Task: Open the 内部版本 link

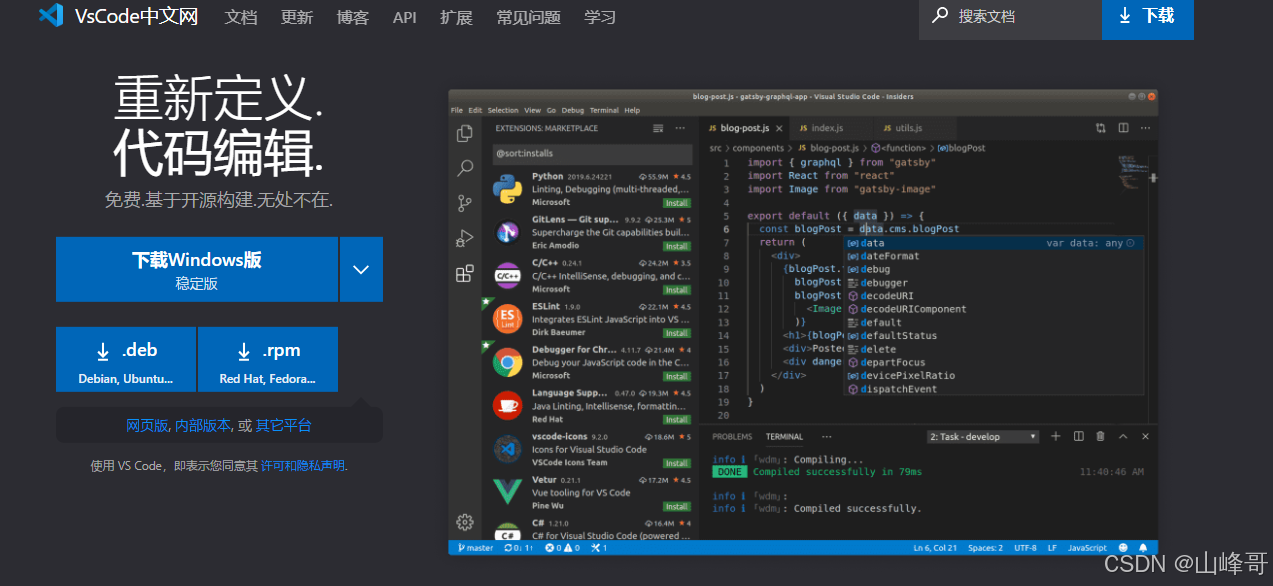Action: point(203,425)
